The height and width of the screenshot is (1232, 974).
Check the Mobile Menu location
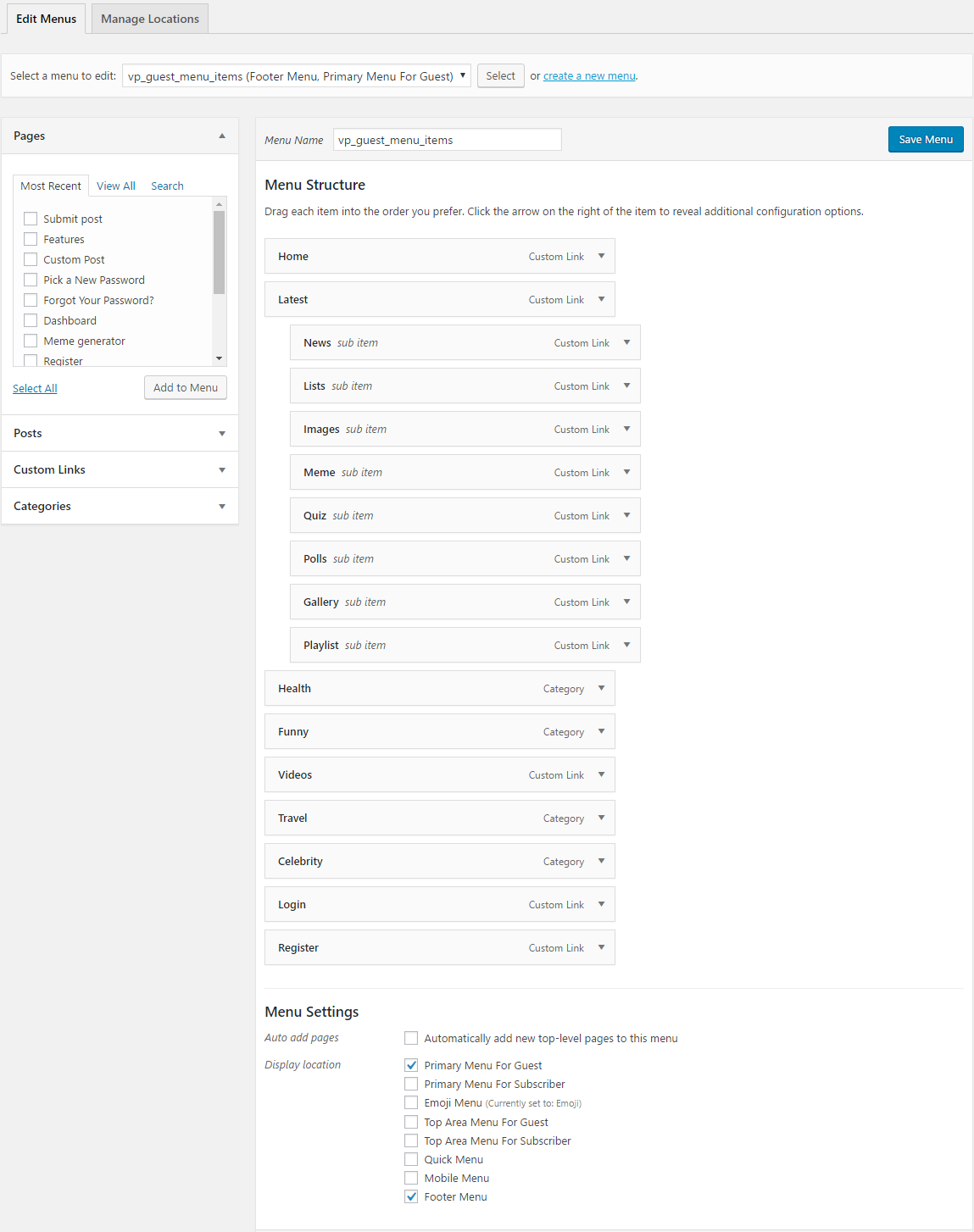[411, 1178]
